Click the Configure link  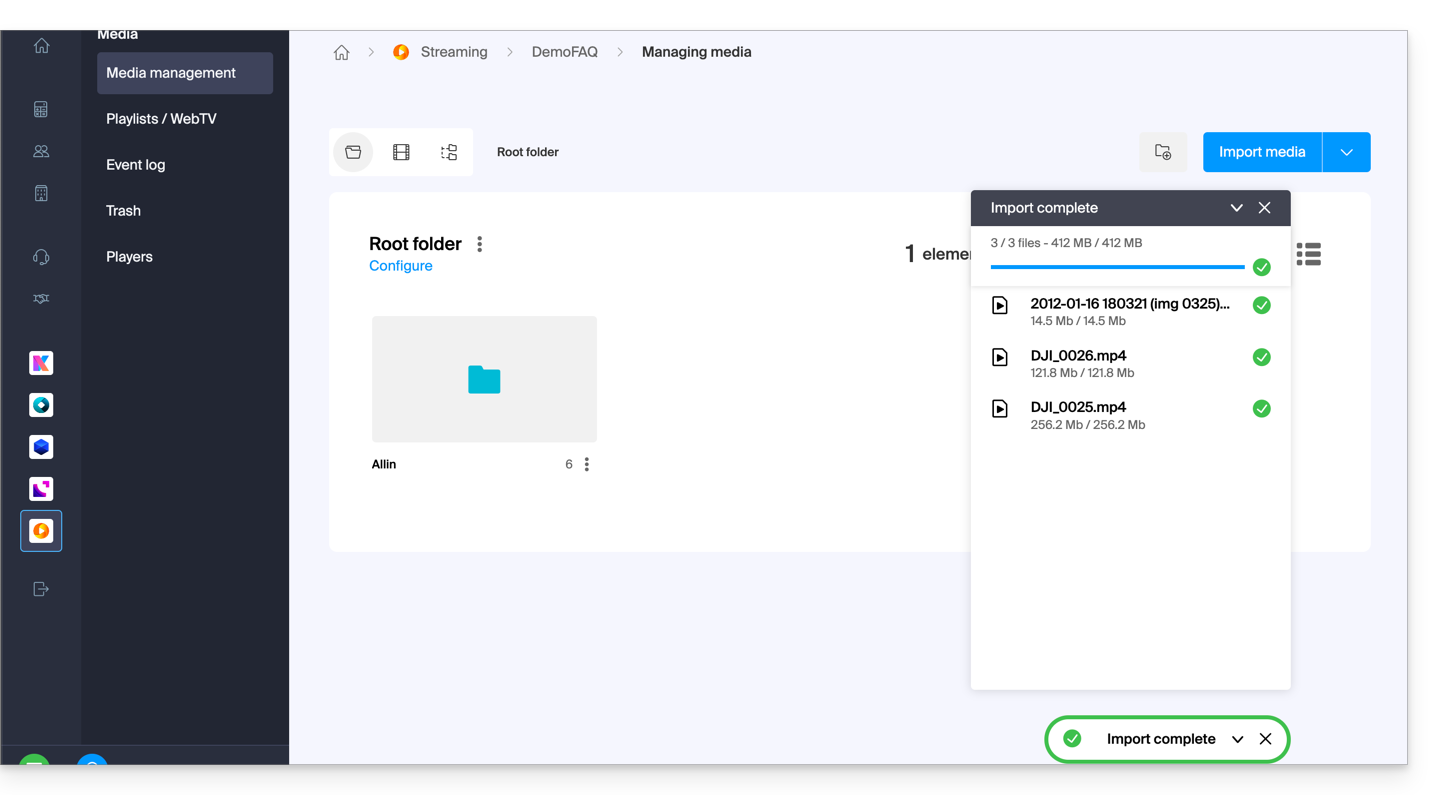[400, 266]
